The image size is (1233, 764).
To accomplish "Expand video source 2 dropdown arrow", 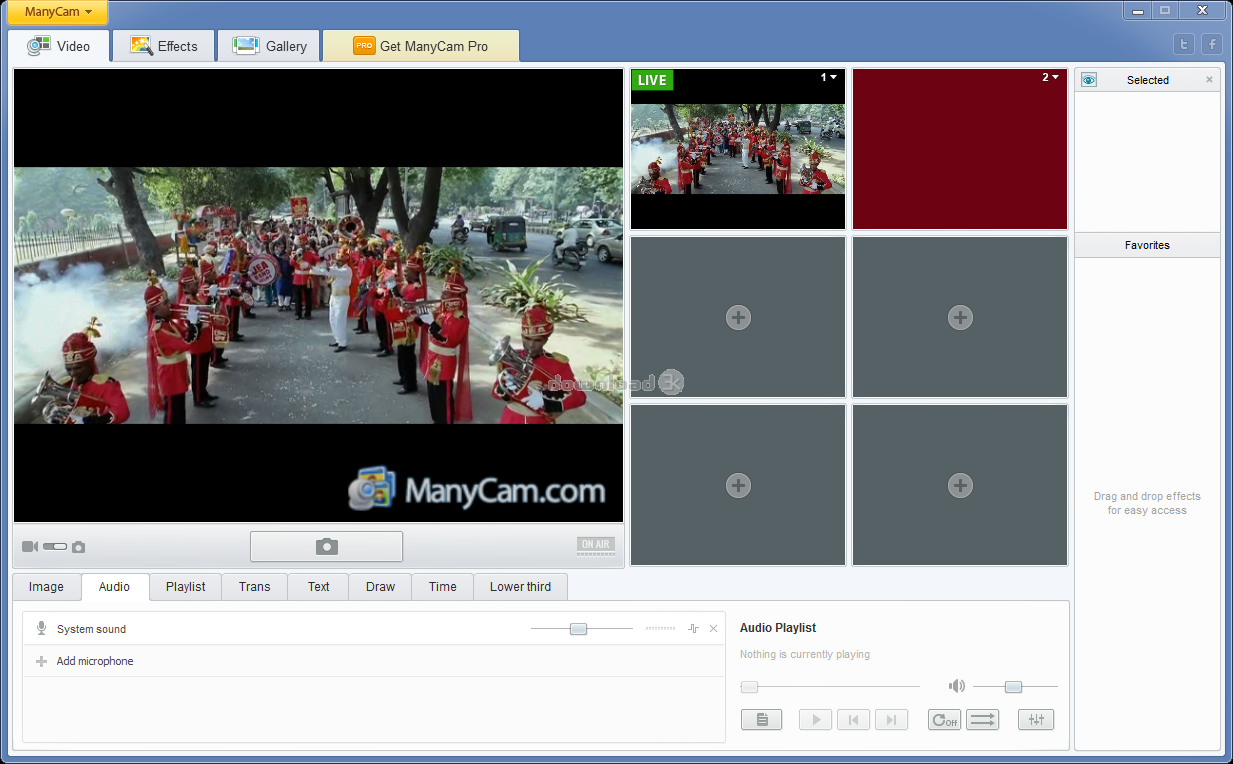I will [1055, 77].
